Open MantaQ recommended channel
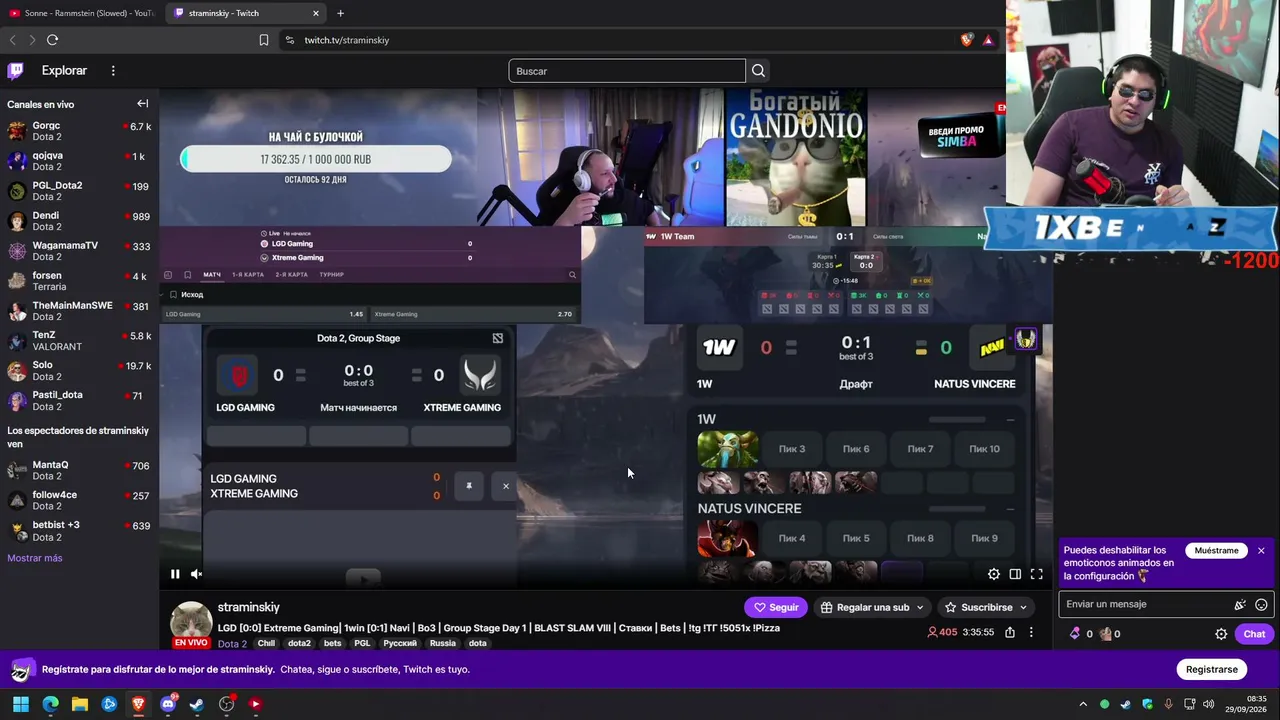 [x=79, y=470]
